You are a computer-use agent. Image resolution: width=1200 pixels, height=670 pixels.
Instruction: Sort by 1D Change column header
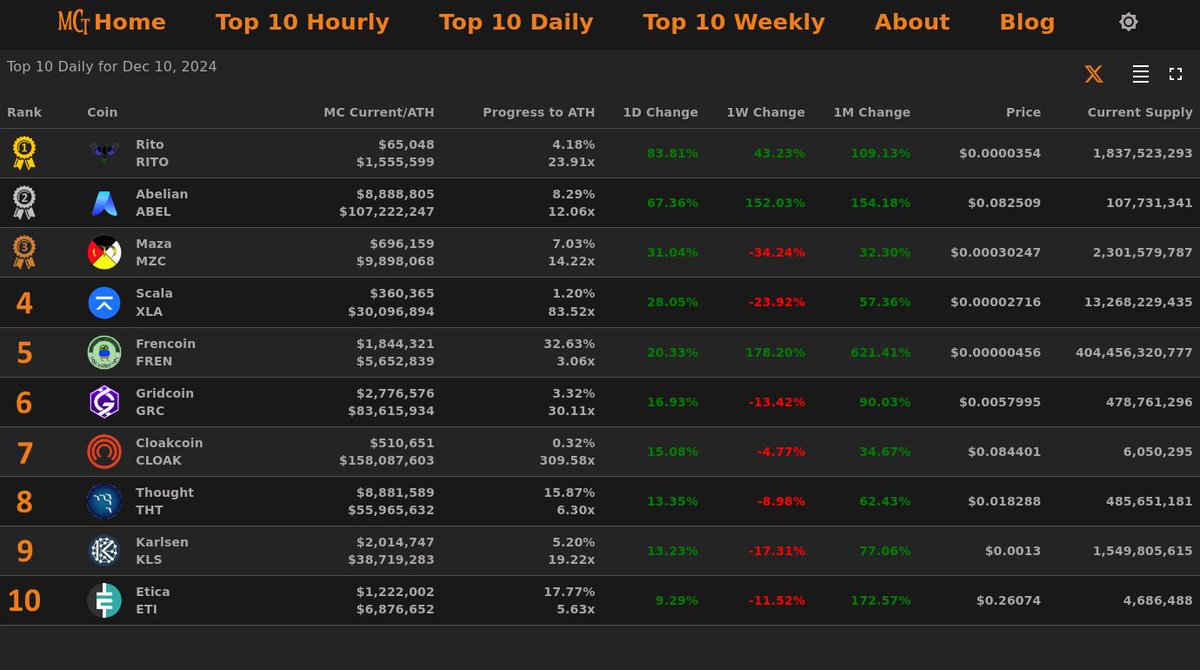click(x=661, y=112)
